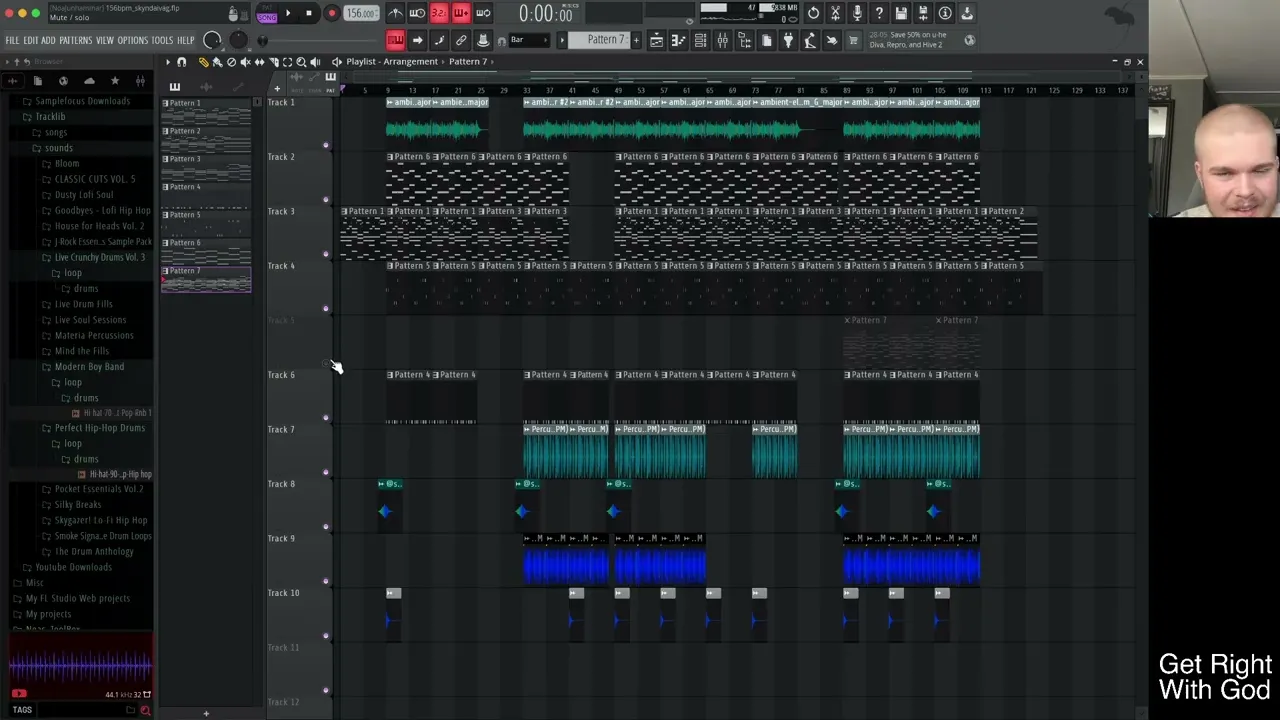The width and height of the screenshot is (1280, 720).
Task: Open the Bar snap dropdown
Action: [529, 40]
